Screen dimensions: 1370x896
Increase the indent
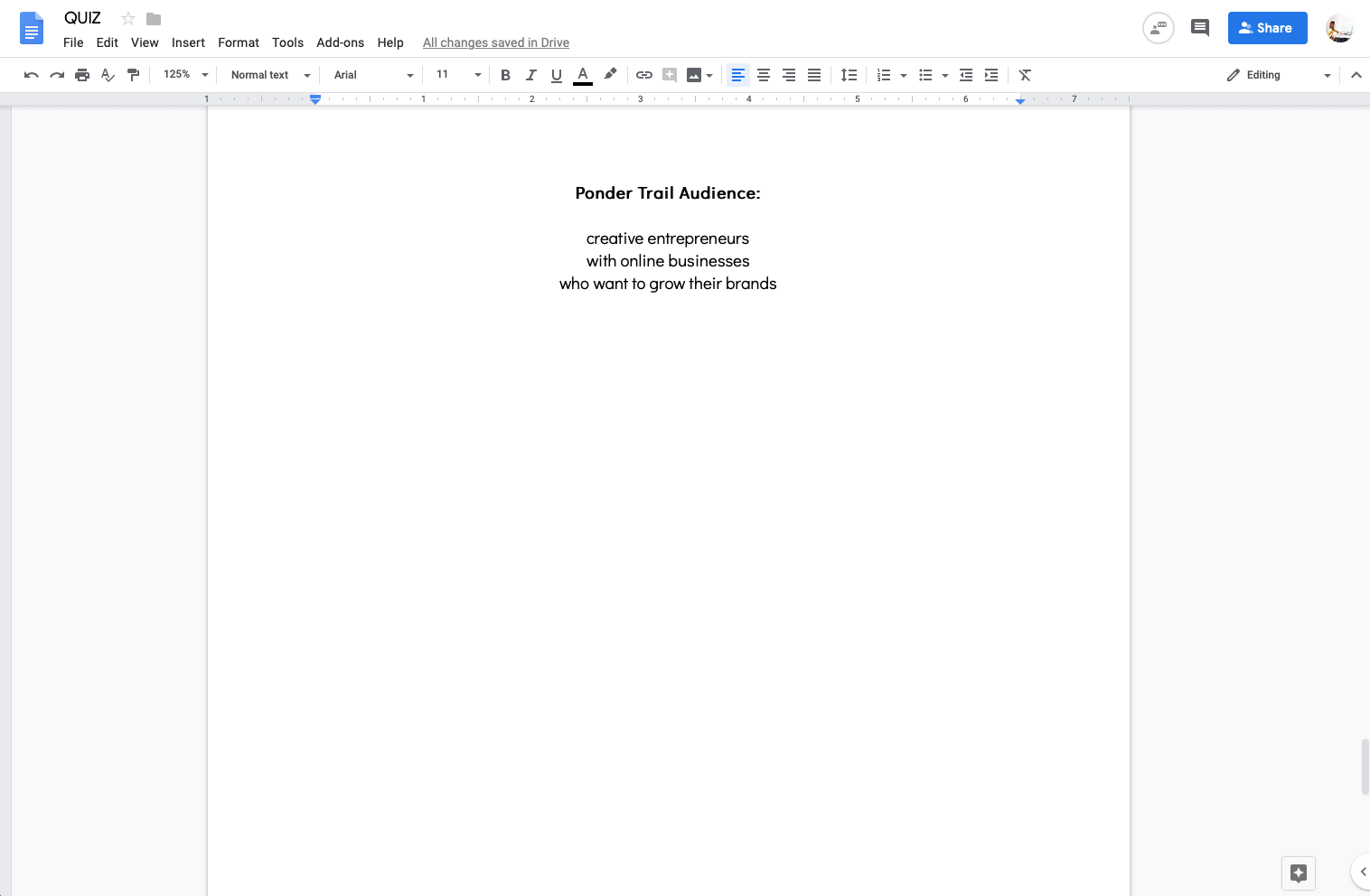click(x=991, y=75)
